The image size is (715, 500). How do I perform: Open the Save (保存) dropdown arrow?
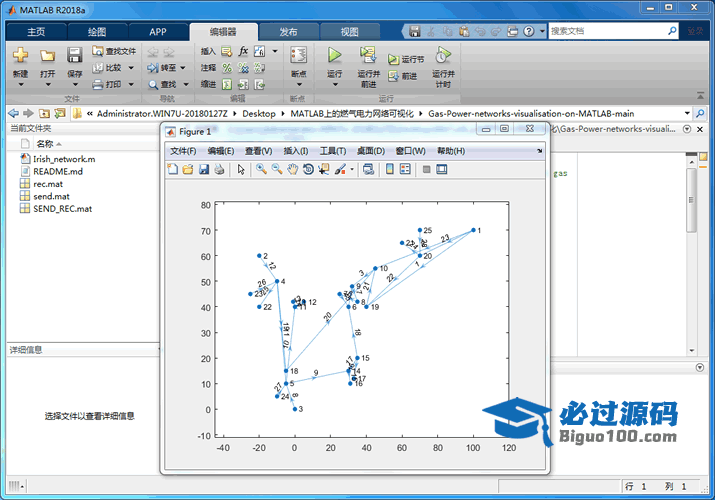pos(75,85)
